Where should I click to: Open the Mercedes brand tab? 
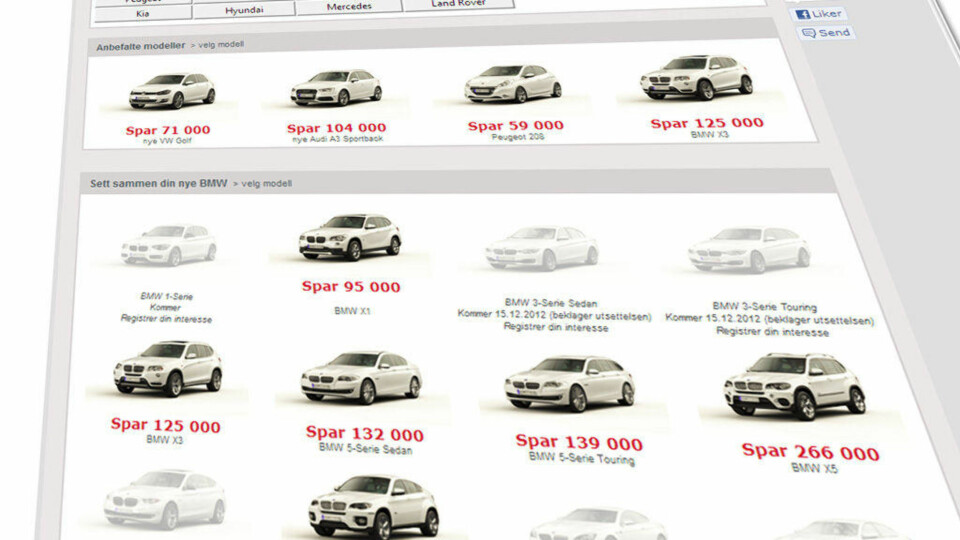pos(349,7)
